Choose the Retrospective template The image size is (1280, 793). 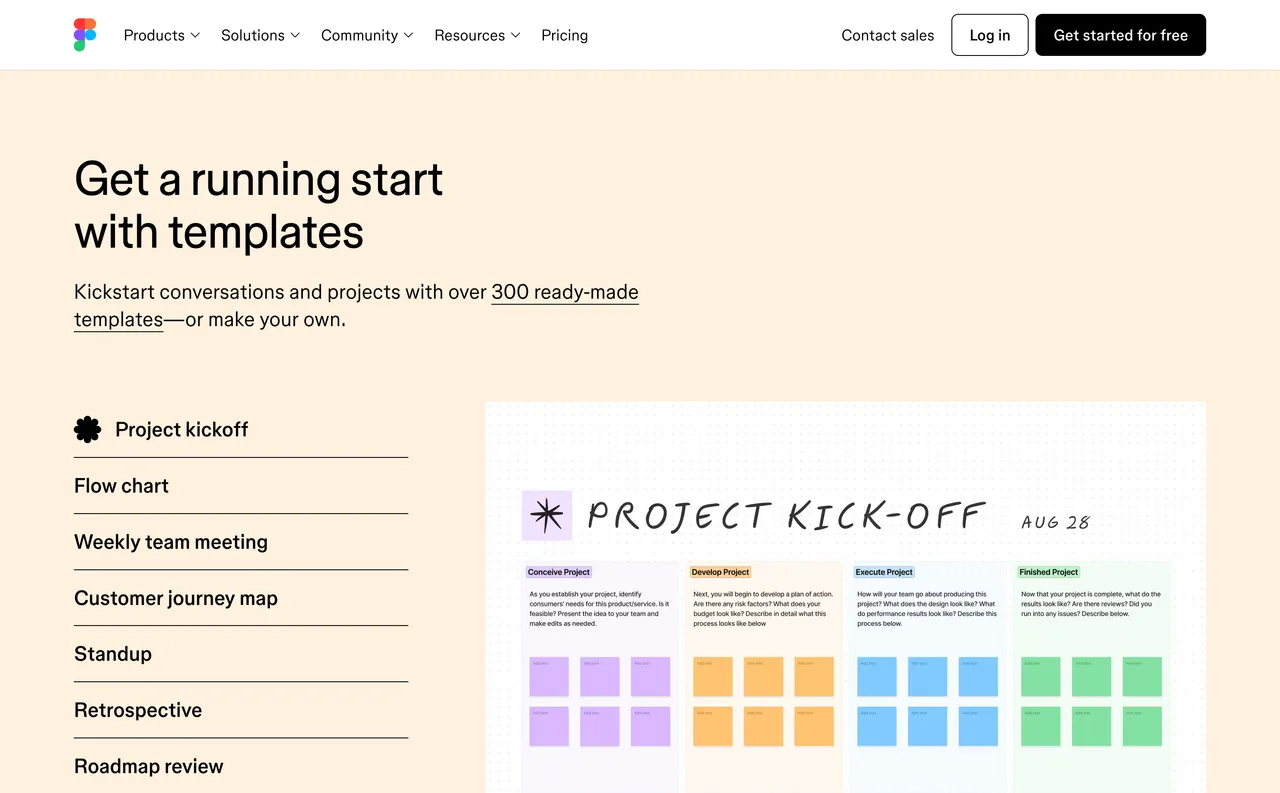pyautogui.click(x=138, y=710)
